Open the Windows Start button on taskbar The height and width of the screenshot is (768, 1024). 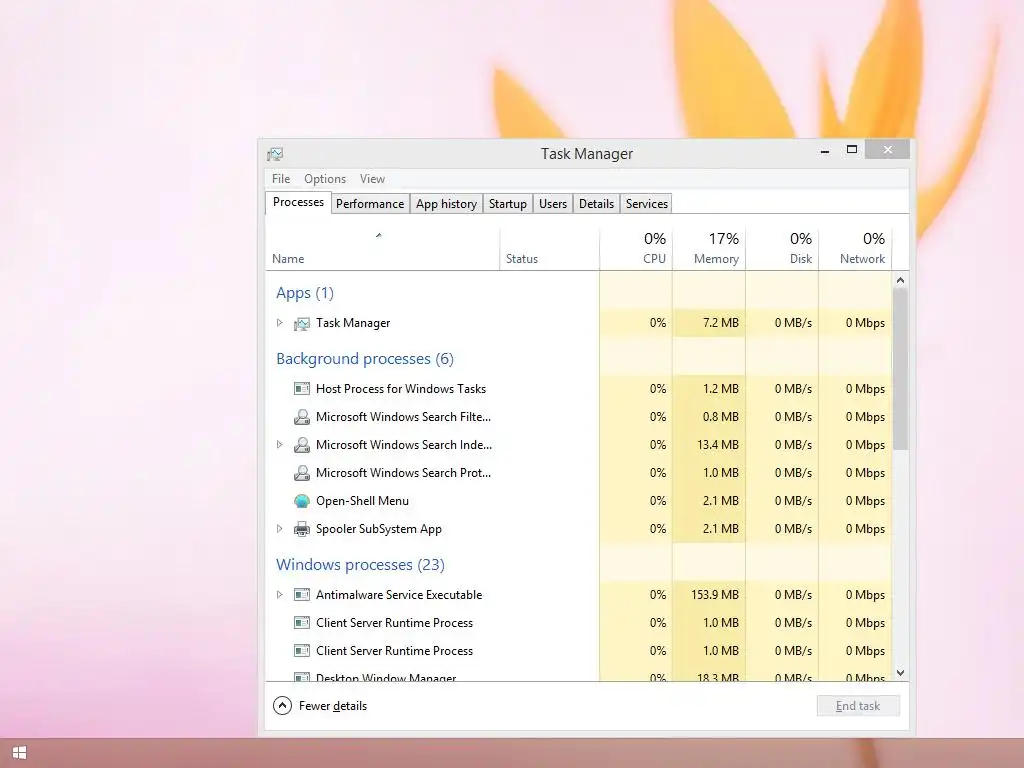click(x=20, y=753)
